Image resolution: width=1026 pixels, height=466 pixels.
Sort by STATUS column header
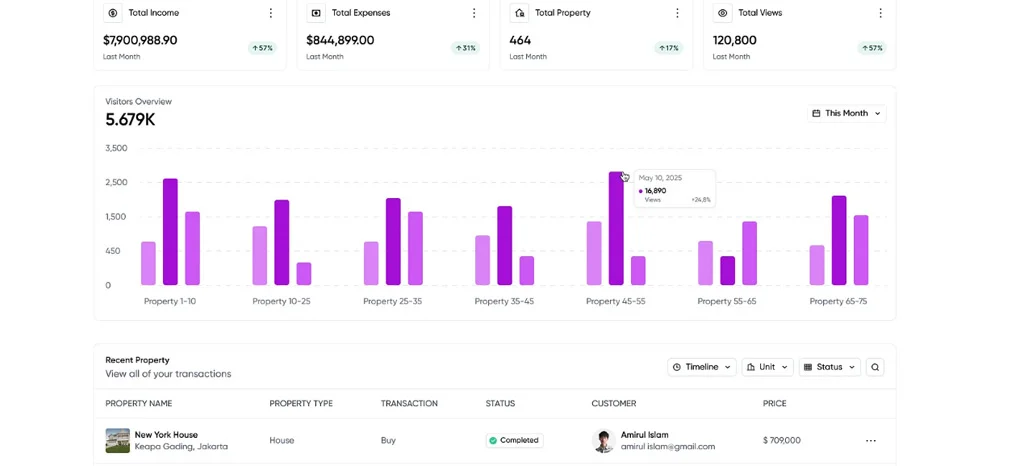[500, 403]
